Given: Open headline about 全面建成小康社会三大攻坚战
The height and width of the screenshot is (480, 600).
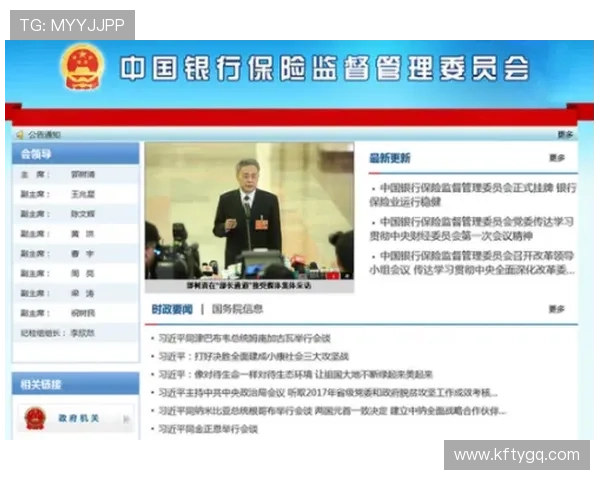Looking at the screenshot, I should click(253, 356).
